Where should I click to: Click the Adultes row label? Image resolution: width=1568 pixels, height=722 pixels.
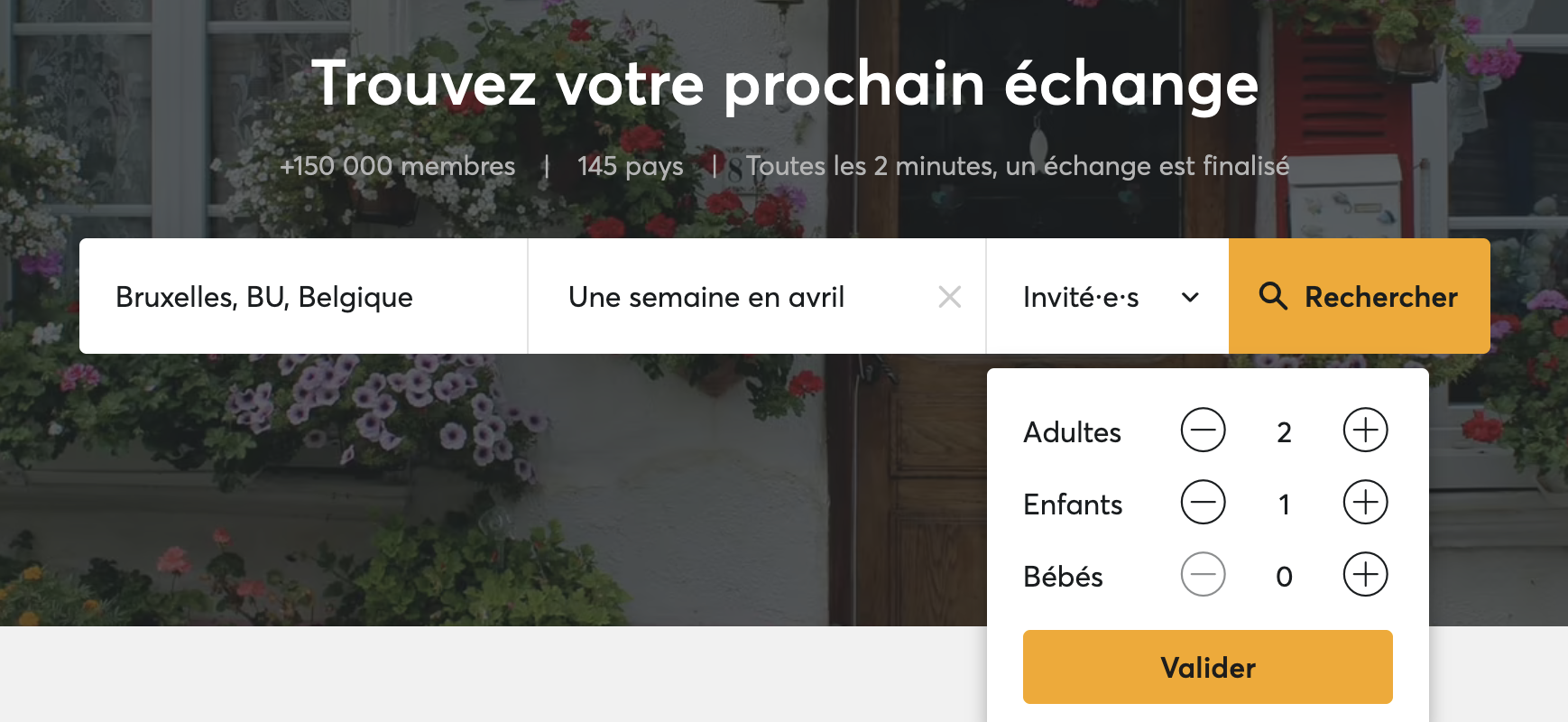click(x=1073, y=432)
